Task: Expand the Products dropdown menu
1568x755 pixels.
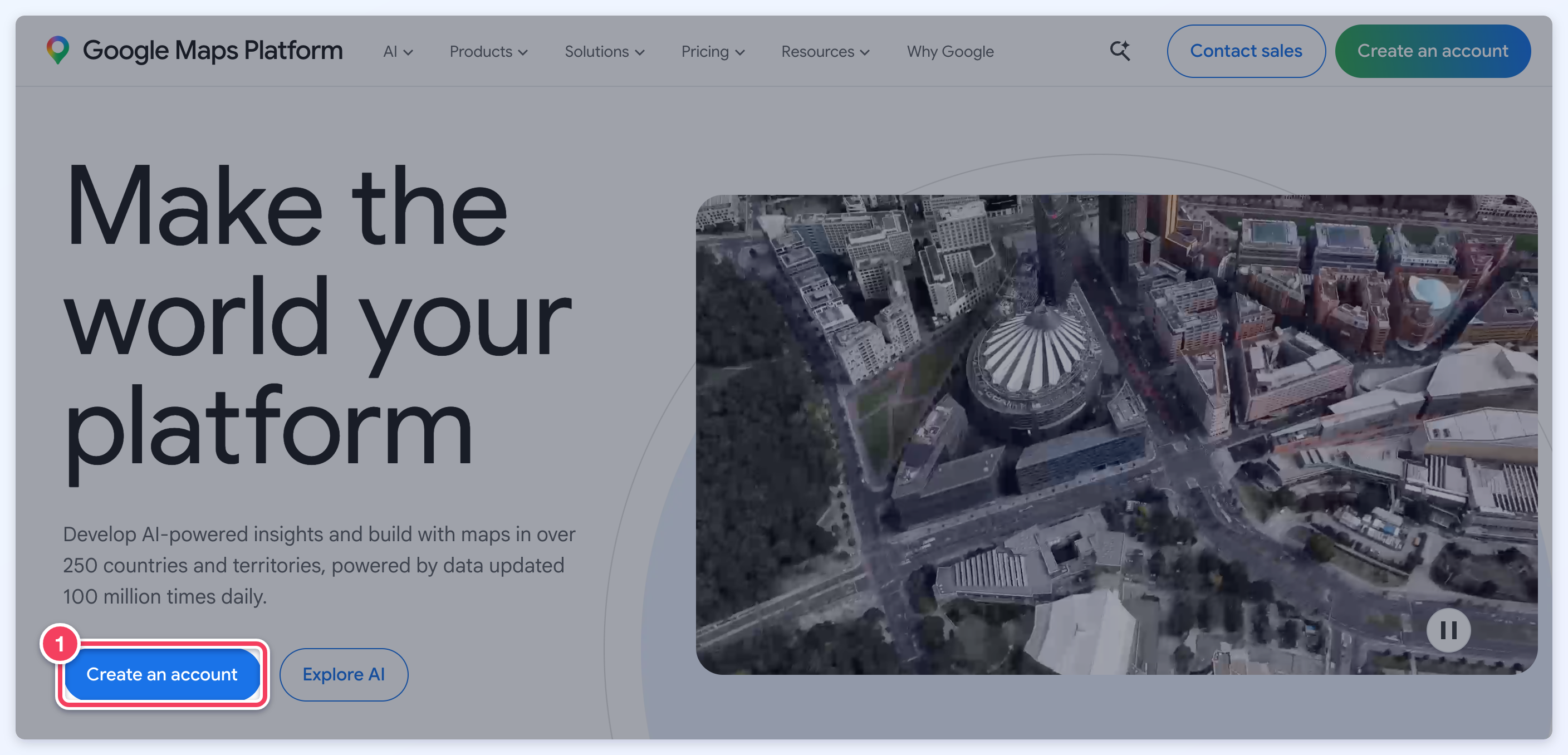Action: [x=488, y=52]
